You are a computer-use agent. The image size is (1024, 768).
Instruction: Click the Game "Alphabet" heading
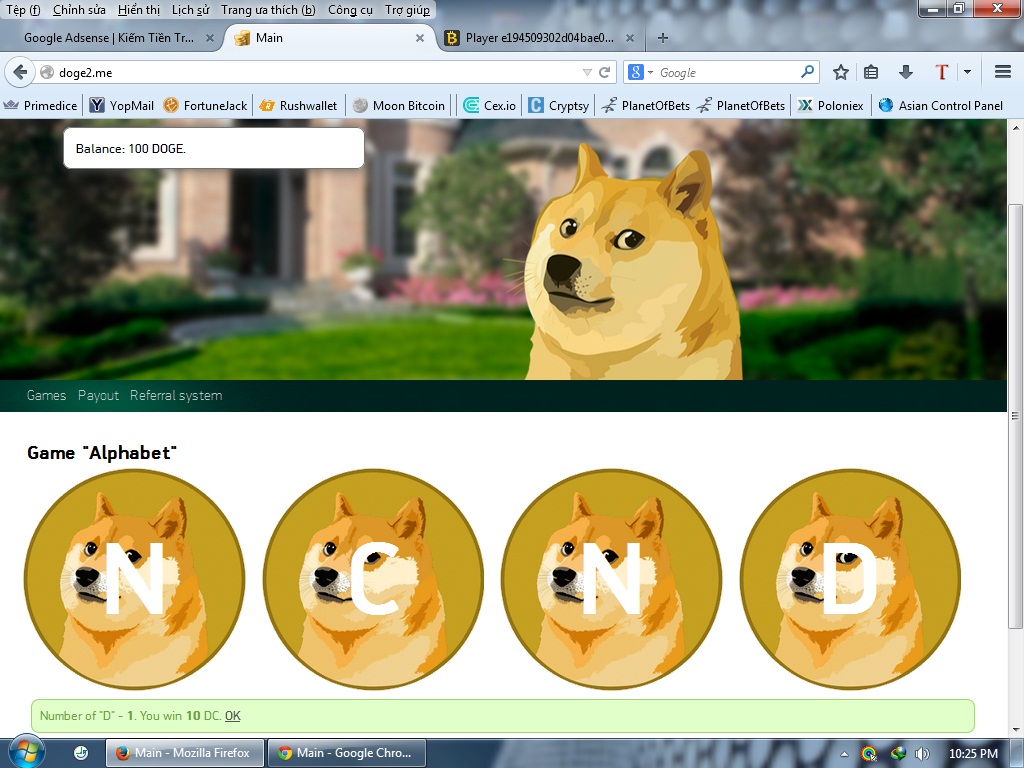click(x=102, y=453)
